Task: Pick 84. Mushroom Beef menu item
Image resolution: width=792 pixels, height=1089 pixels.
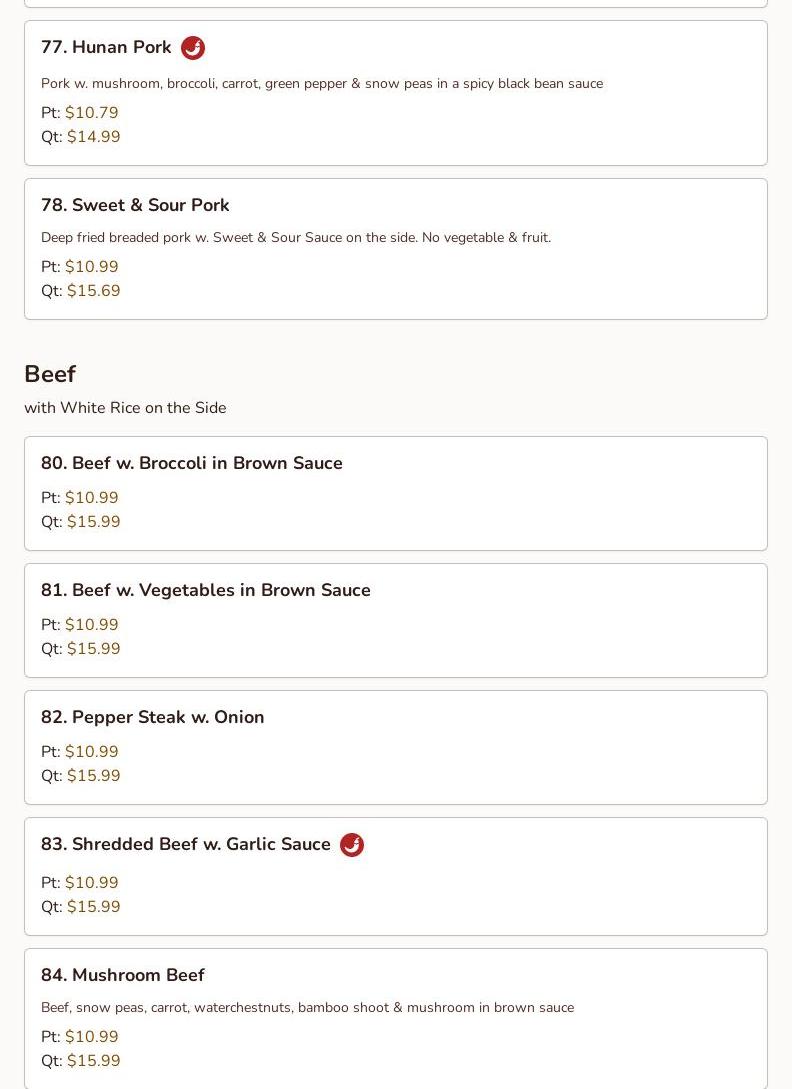Action: click(122, 975)
